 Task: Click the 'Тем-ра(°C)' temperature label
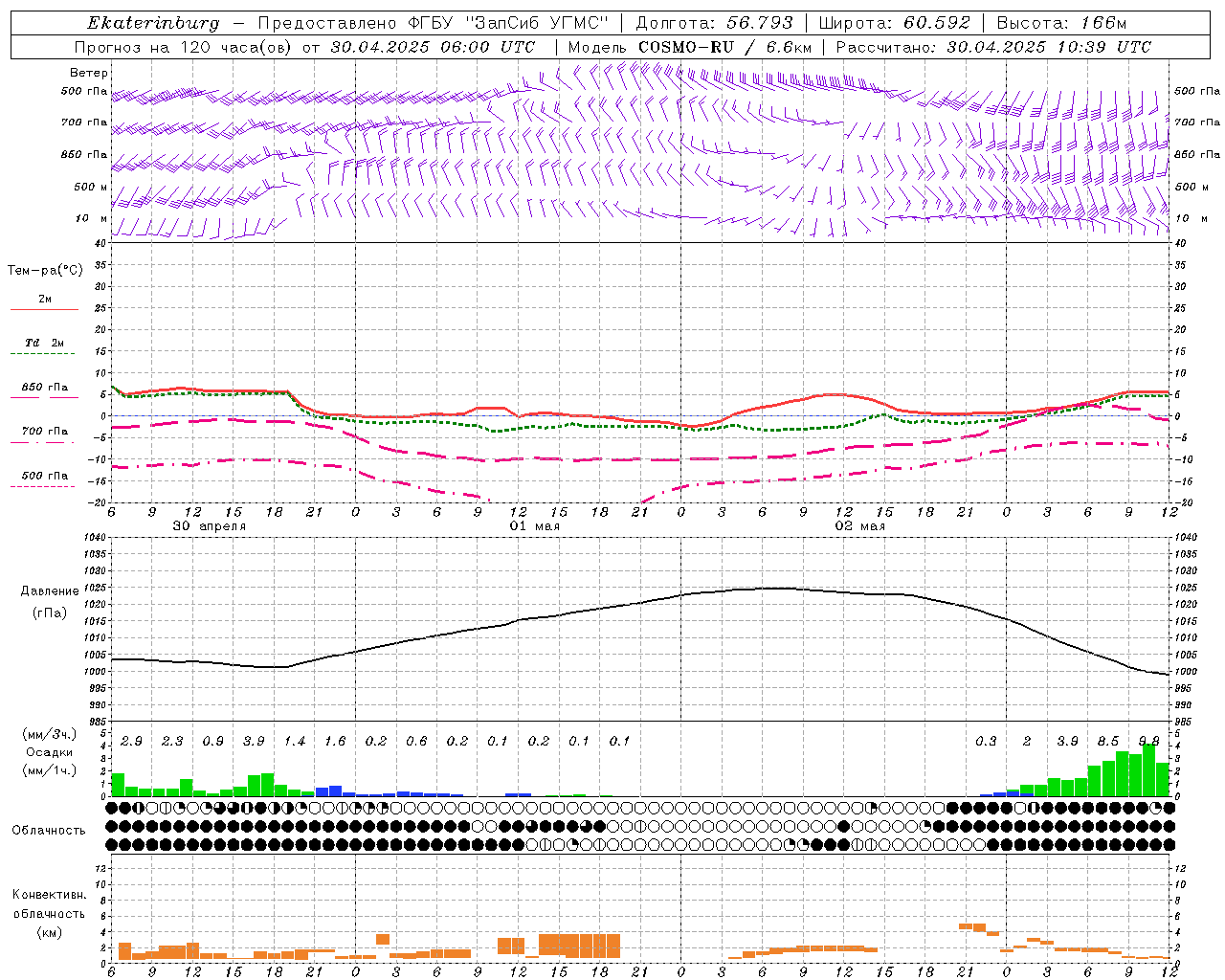(x=45, y=271)
